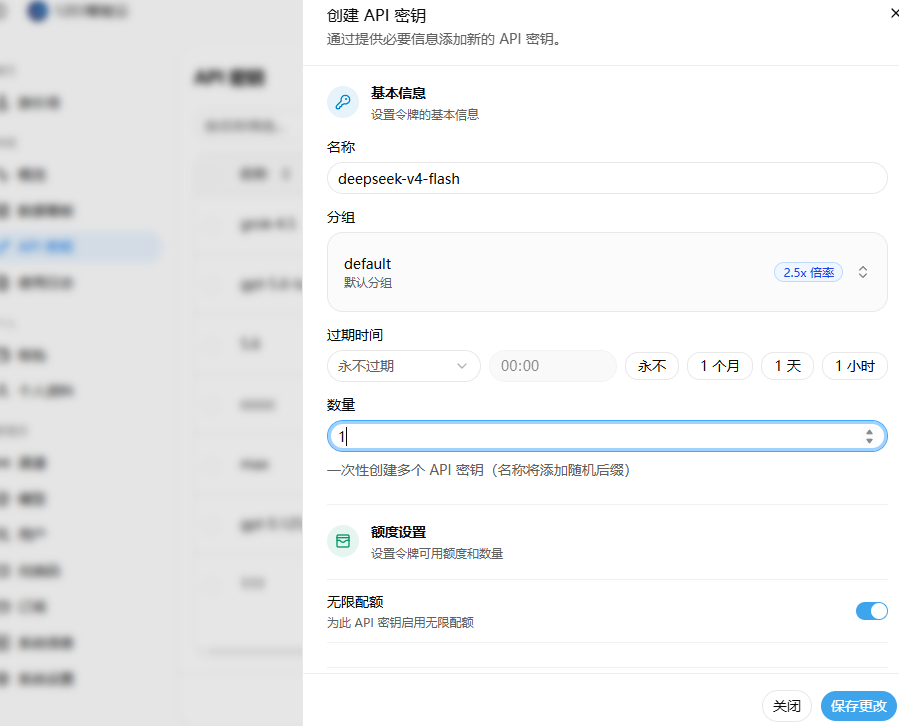Click the 基本信息 section heading

tap(398, 93)
